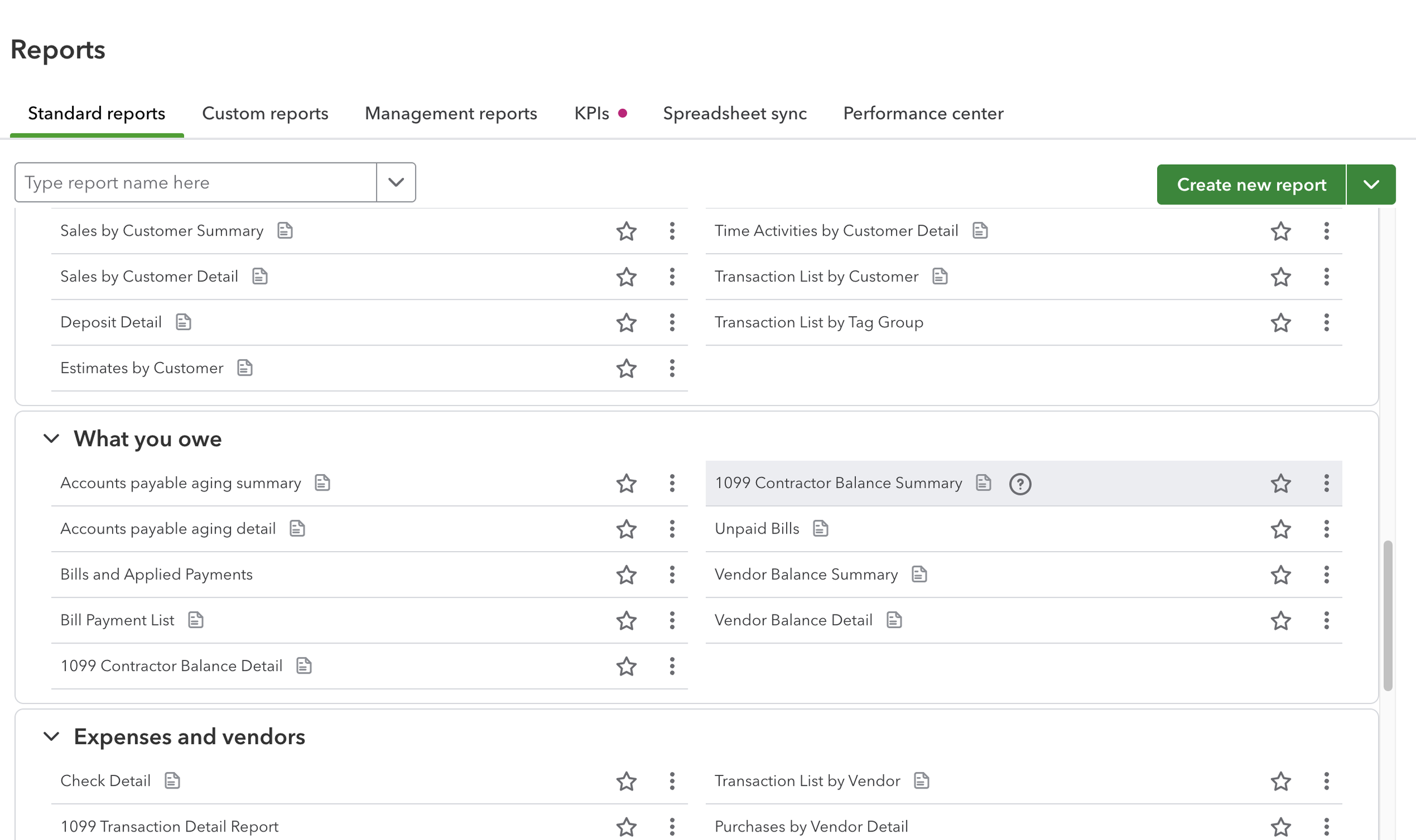This screenshot has height=840, width=1416.
Task: Click kebab menu for Deposit Detail
Action: point(672,322)
